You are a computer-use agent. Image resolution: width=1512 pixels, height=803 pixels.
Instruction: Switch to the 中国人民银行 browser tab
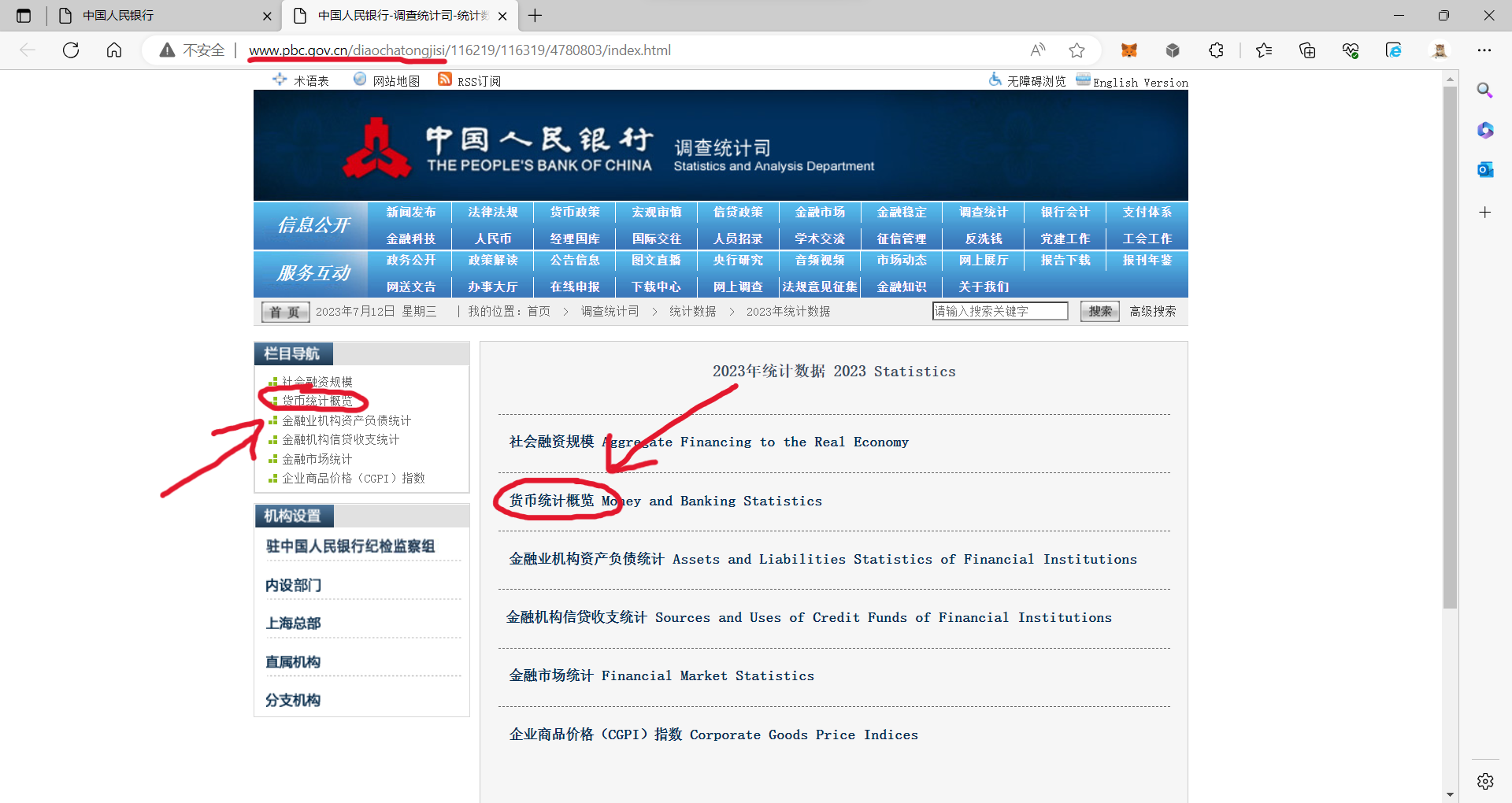point(157,16)
